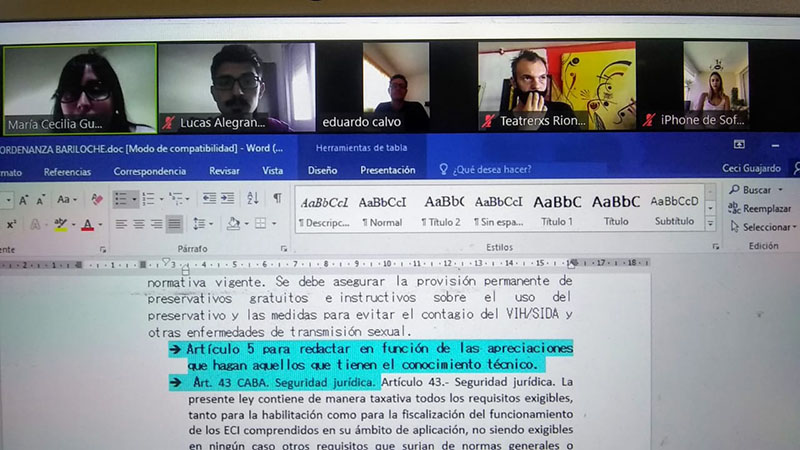Select eduardo calvo video thumbnail
The height and width of the screenshot is (450, 800).
(396, 87)
